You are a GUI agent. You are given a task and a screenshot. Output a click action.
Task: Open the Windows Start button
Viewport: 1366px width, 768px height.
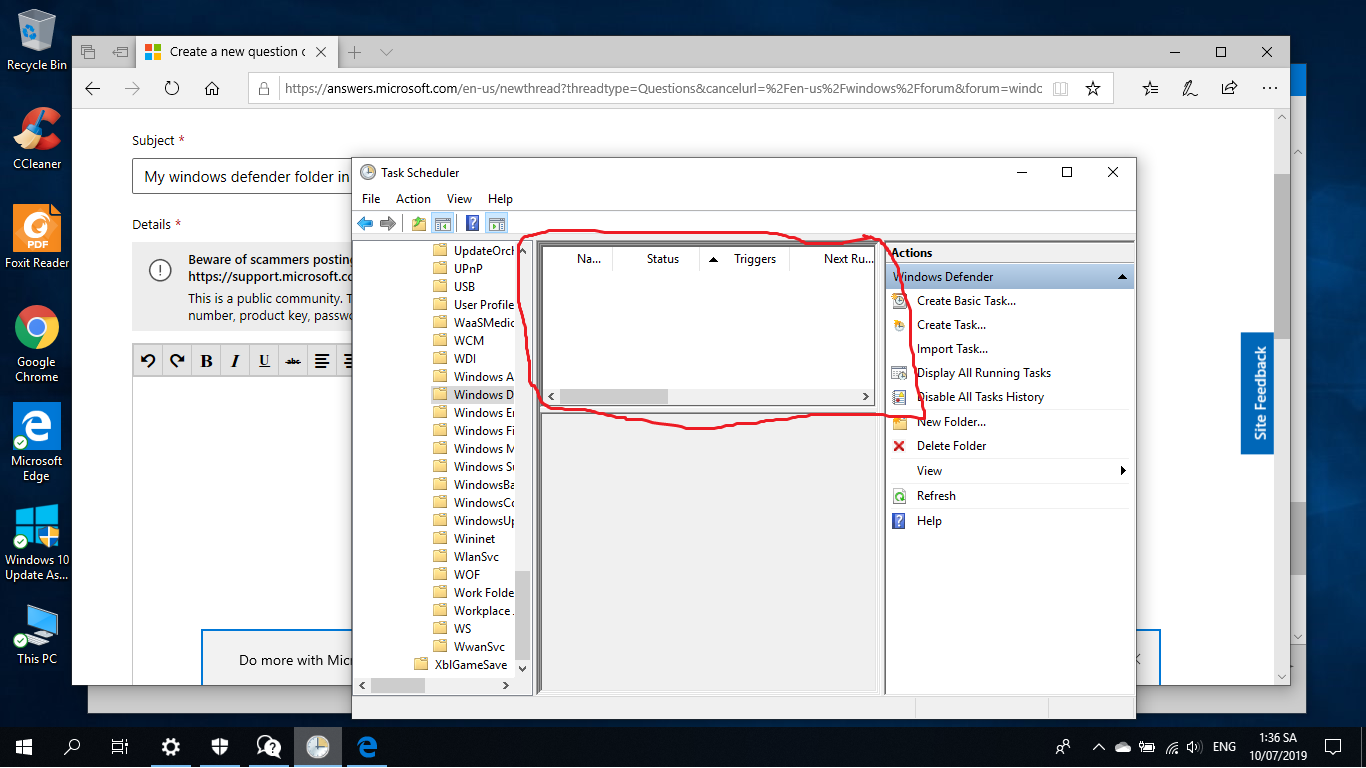24,746
